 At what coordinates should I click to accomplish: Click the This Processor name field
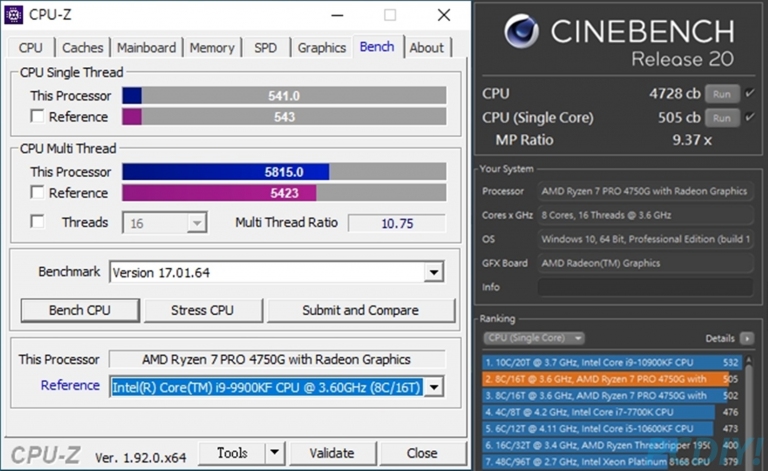277,359
